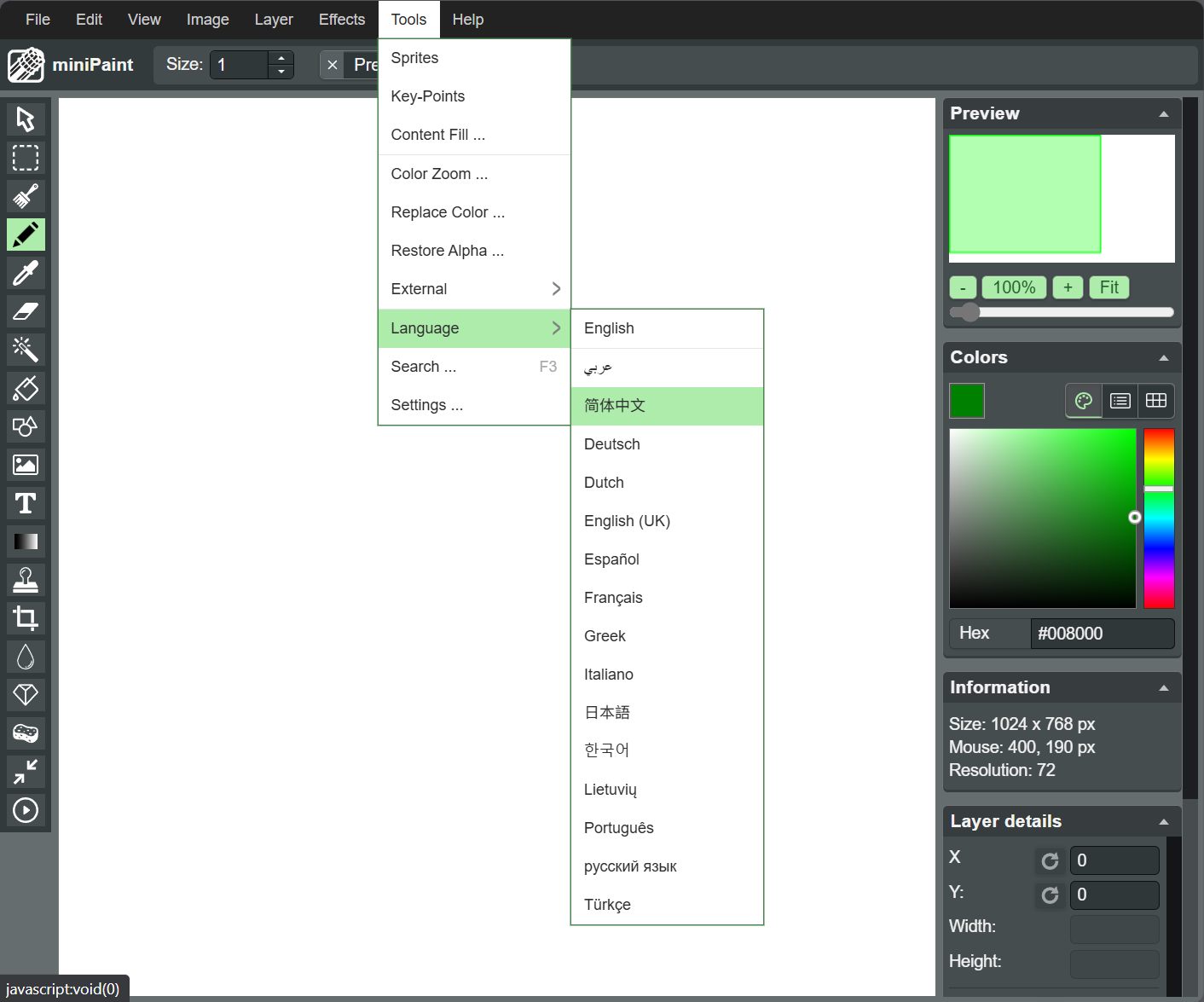Select the Gradient tool
The image size is (1204, 1002).
[26, 542]
